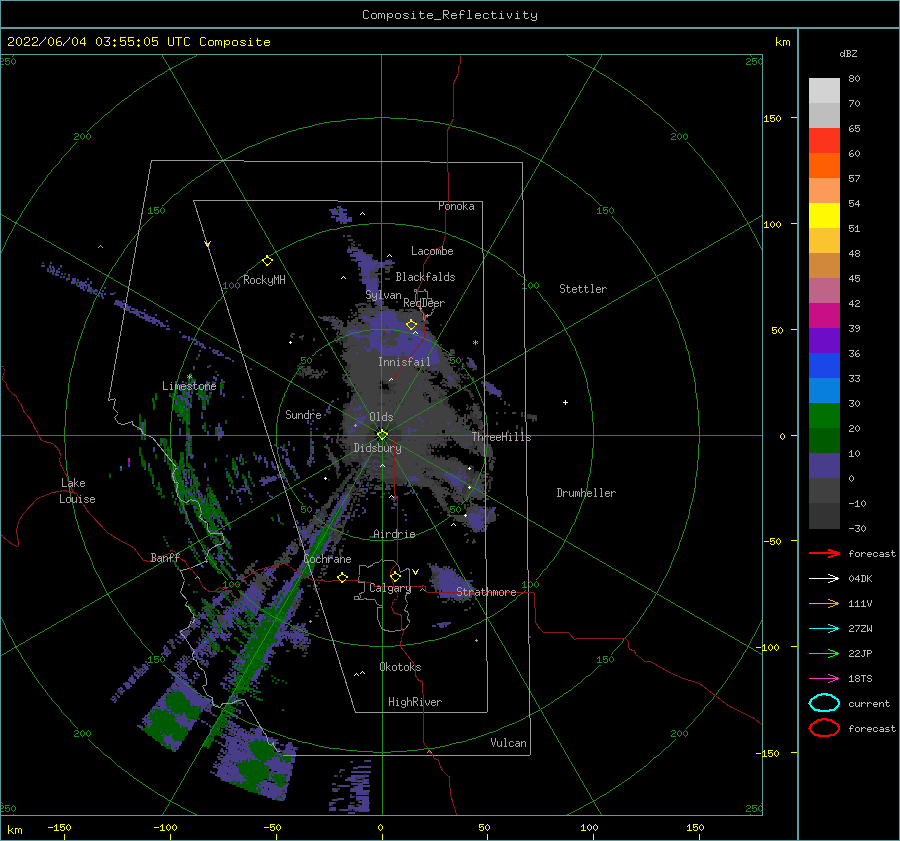
Task: Click the Blackfalds city label
Action: 425,277
